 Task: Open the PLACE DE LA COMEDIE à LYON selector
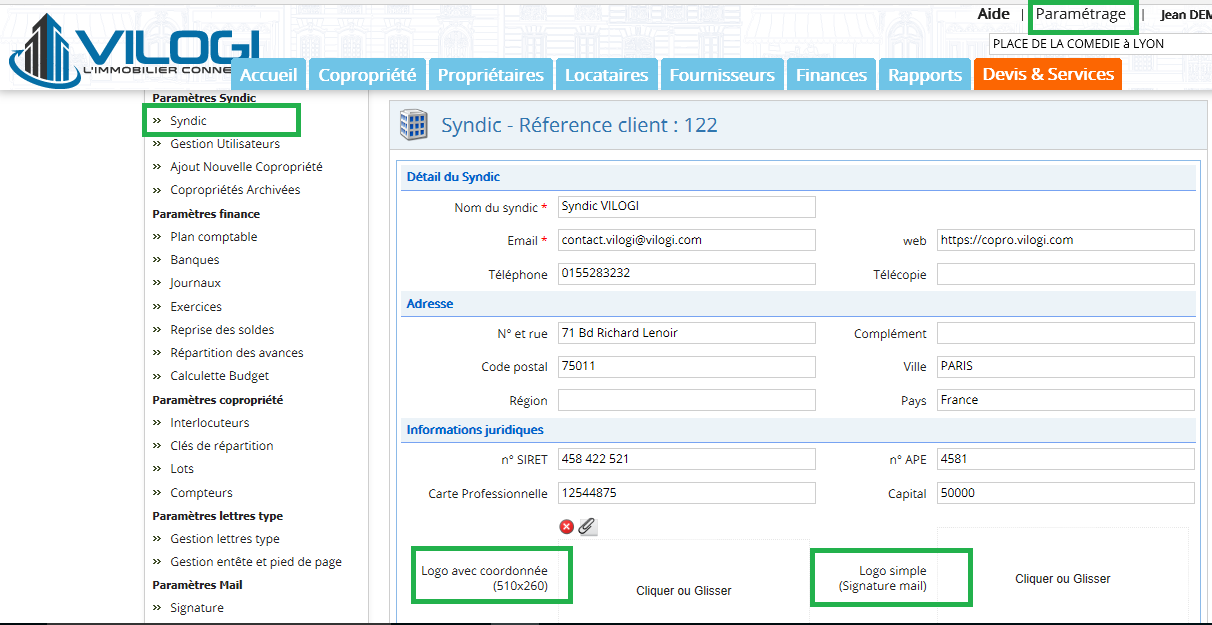coord(1100,44)
